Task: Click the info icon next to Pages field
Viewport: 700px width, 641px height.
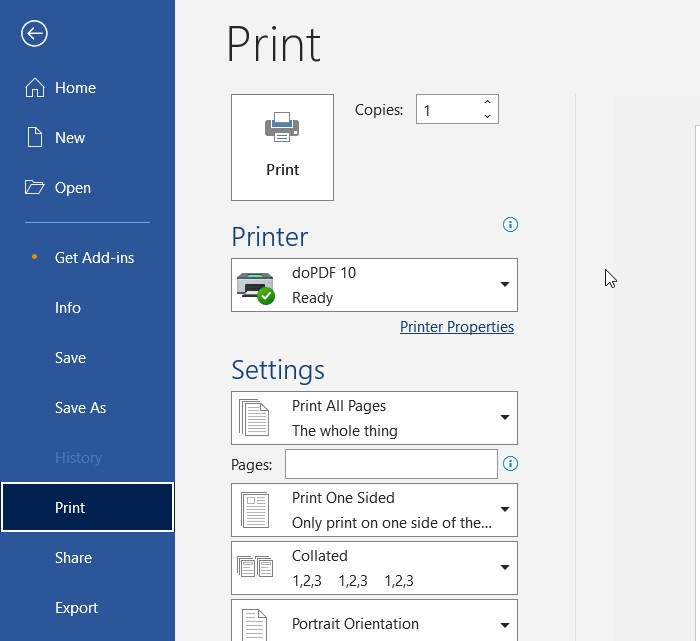Action: point(510,464)
